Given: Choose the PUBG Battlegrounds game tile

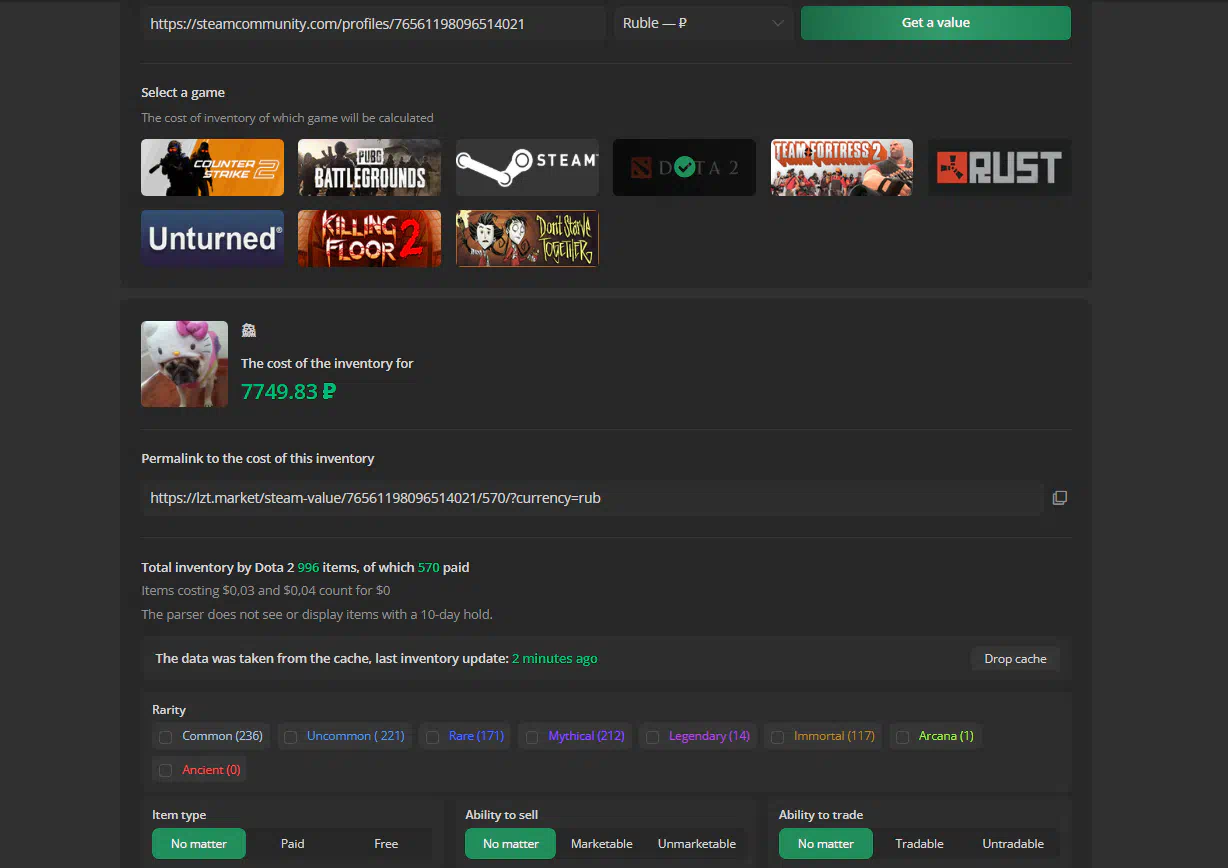Looking at the screenshot, I should [x=369, y=167].
